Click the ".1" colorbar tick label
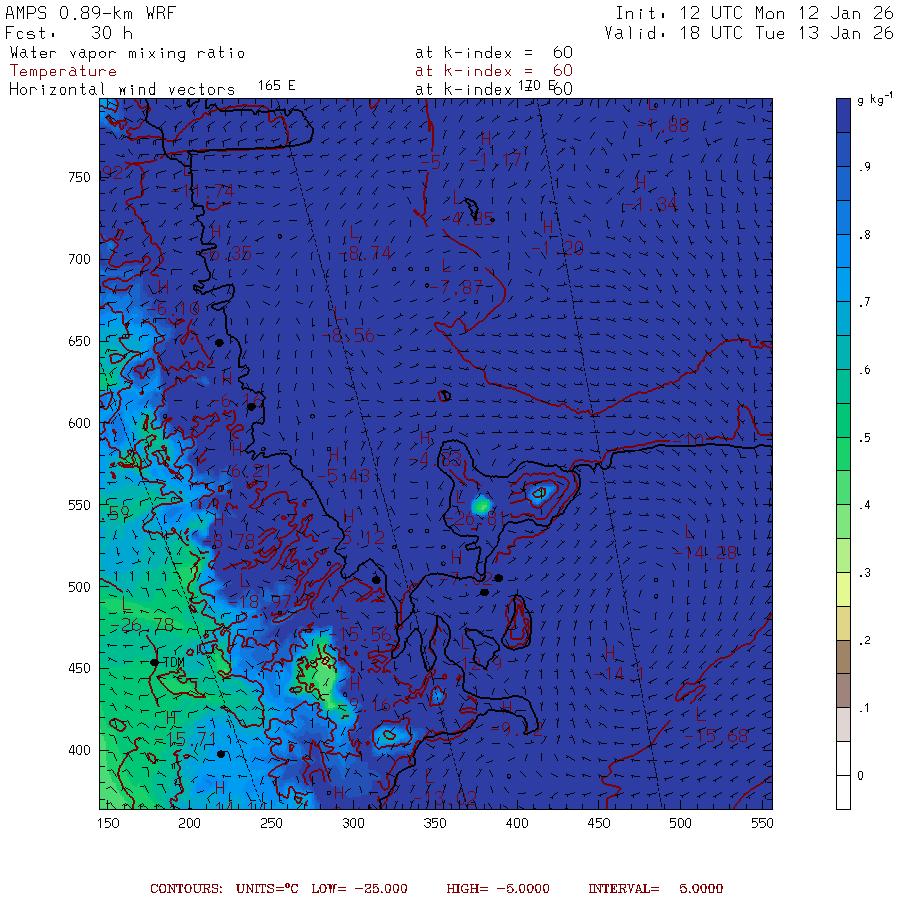This screenshot has height=900, width=900. pos(865,708)
